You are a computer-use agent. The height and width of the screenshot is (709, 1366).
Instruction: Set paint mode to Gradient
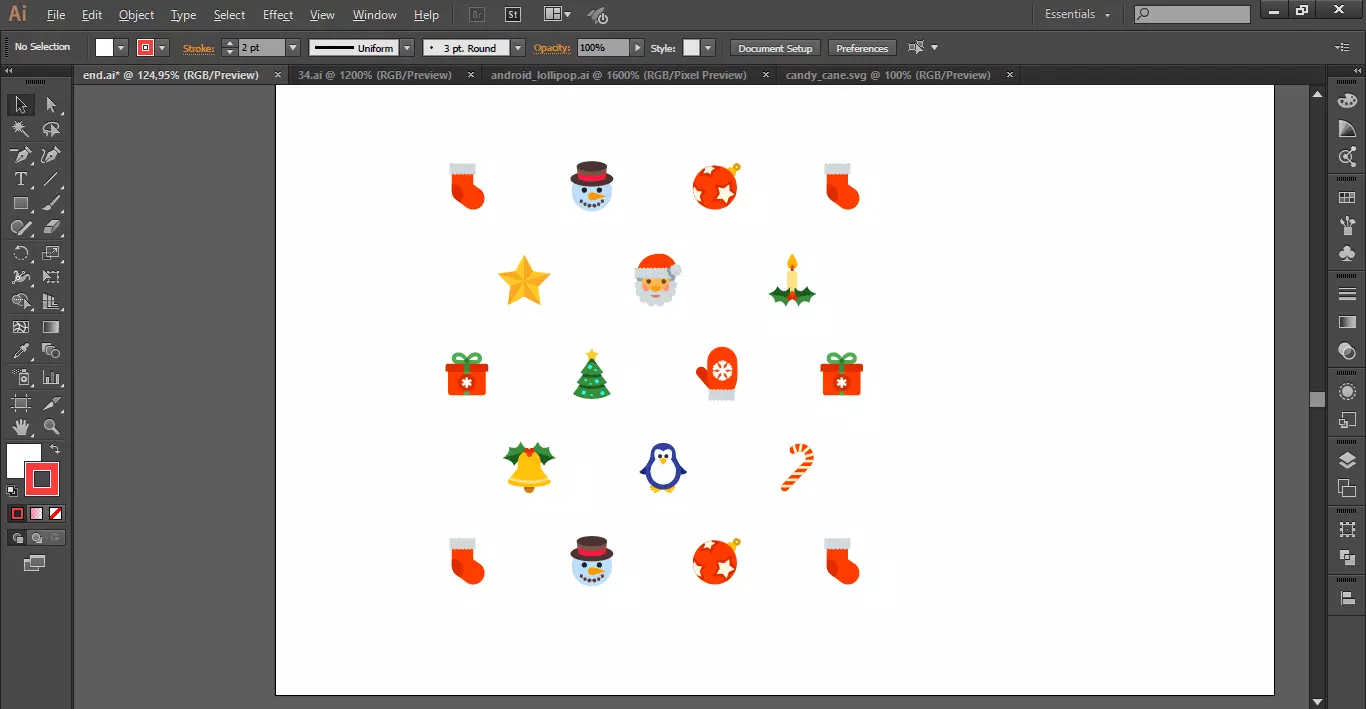point(37,513)
